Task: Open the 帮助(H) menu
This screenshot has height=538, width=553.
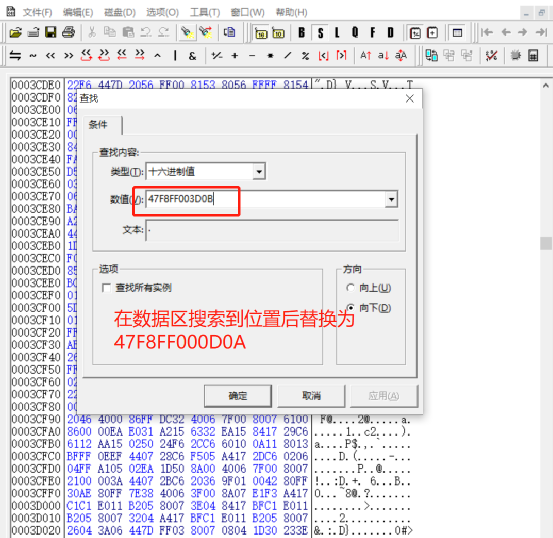Action: (291, 13)
